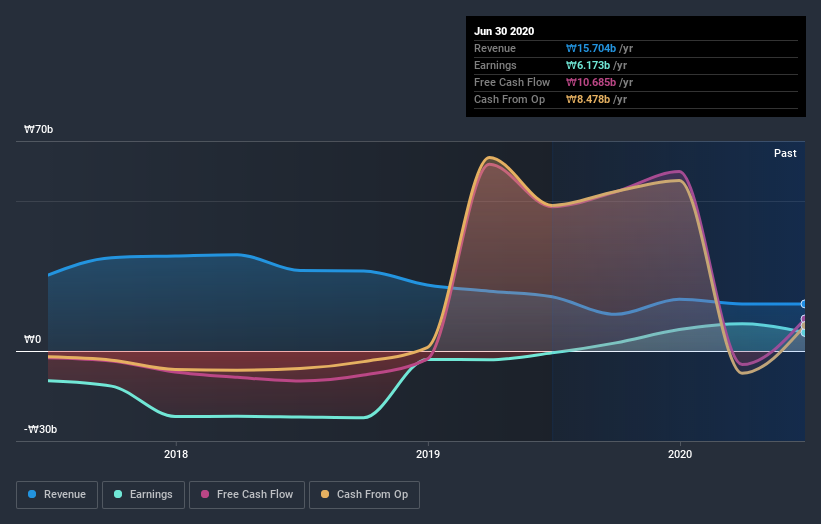The width and height of the screenshot is (821, 524).
Task: Click the Earnings label in tooltip
Action: tap(495, 65)
